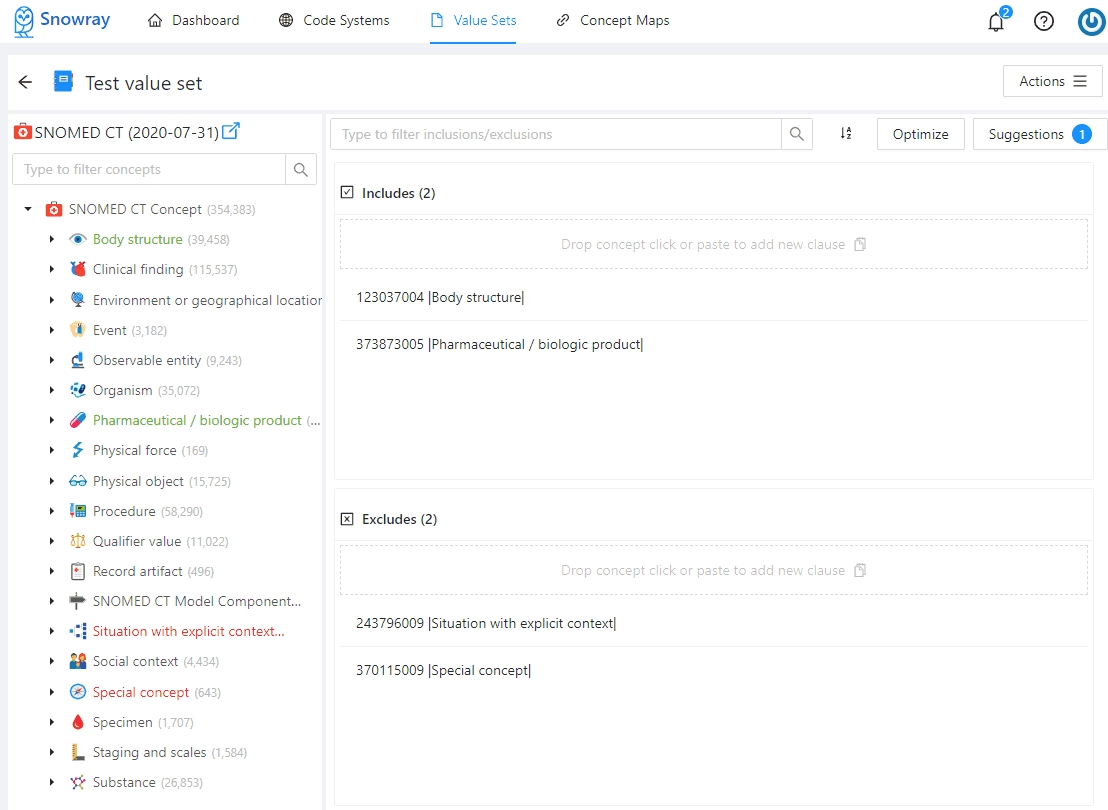Image resolution: width=1108 pixels, height=810 pixels.
Task: Open the Concept Maps tab
Action: (613, 21)
